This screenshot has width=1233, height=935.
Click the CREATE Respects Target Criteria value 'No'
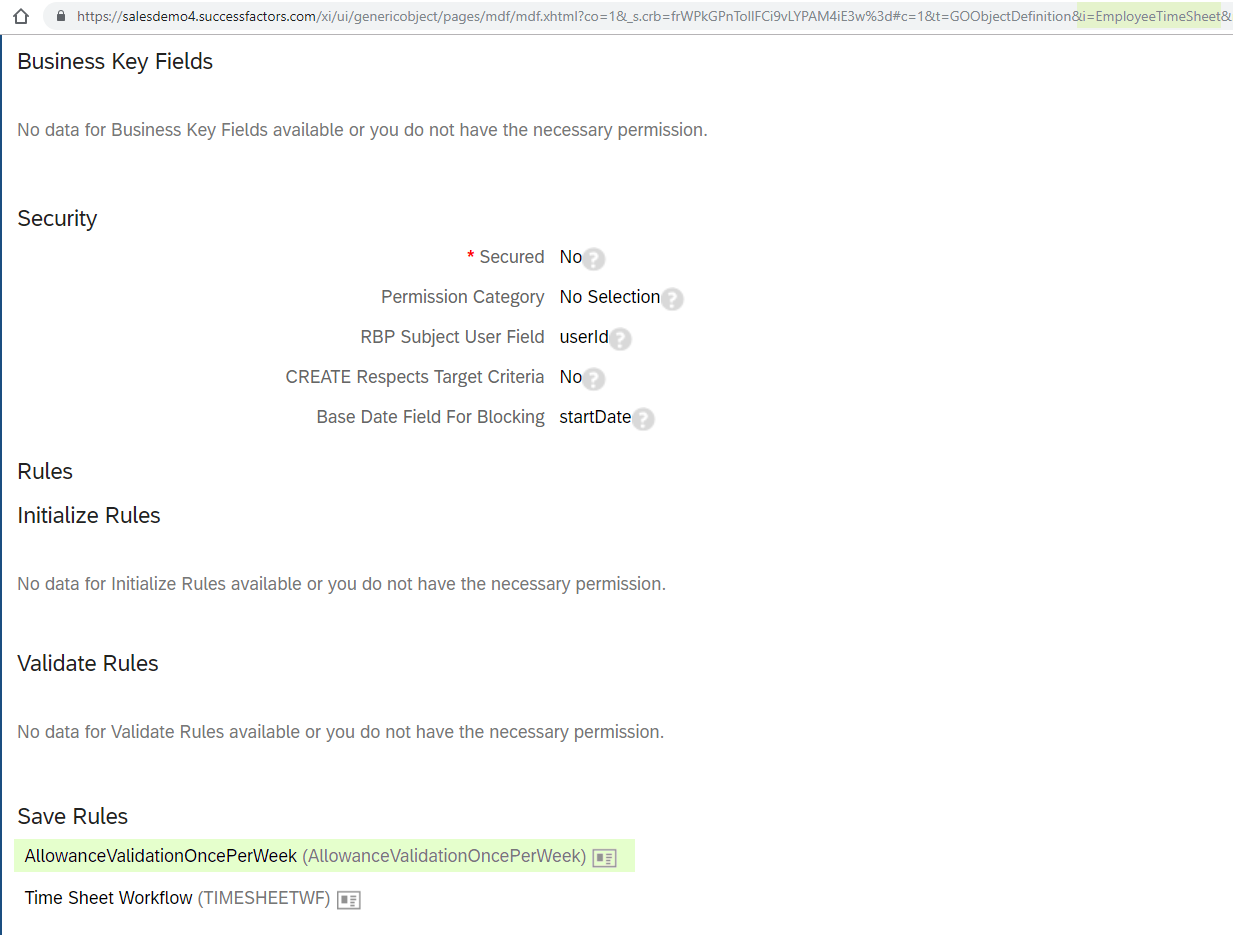coord(571,377)
